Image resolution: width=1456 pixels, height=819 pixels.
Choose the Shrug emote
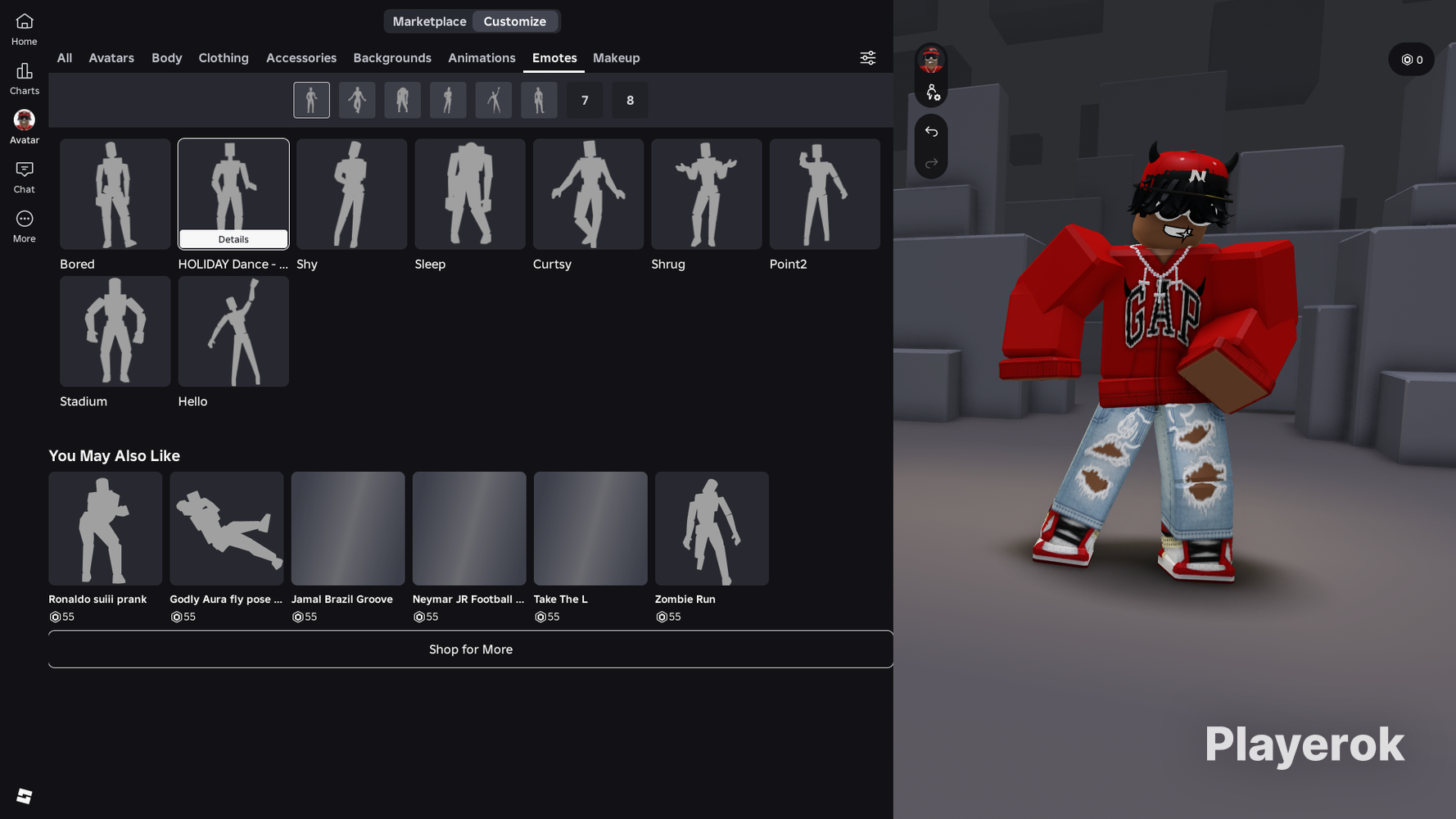(x=707, y=194)
